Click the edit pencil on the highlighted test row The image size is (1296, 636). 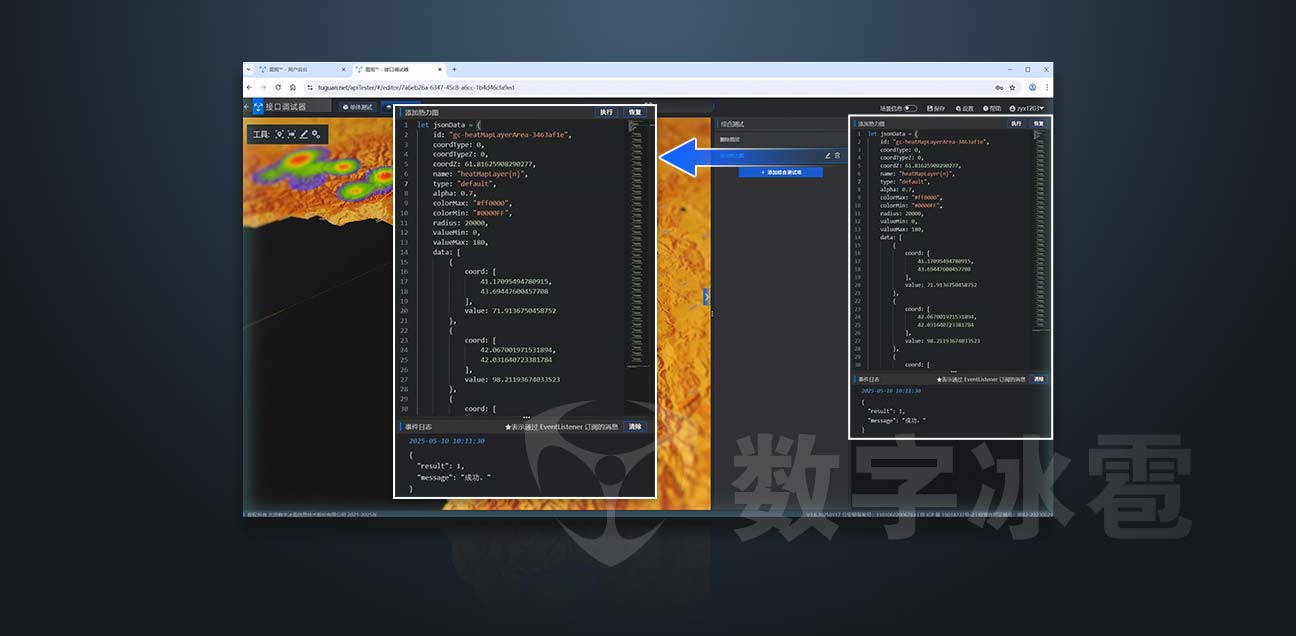(x=827, y=156)
